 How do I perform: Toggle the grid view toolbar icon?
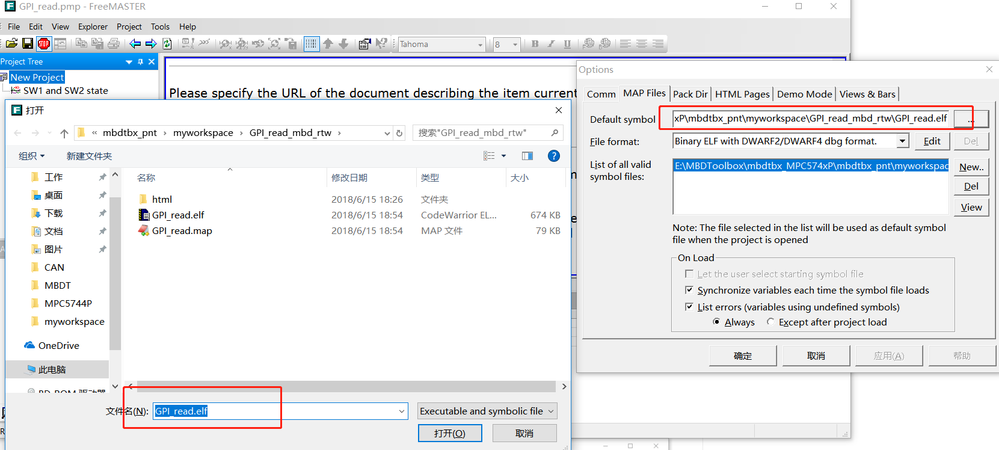point(312,44)
